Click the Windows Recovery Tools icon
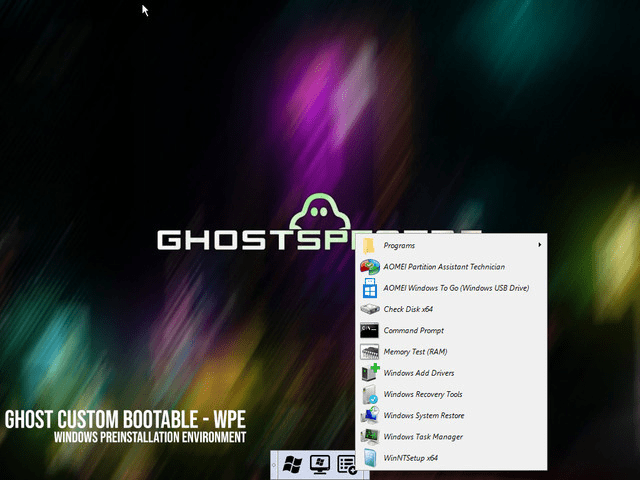The width and height of the screenshot is (640, 480). [x=370, y=394]
